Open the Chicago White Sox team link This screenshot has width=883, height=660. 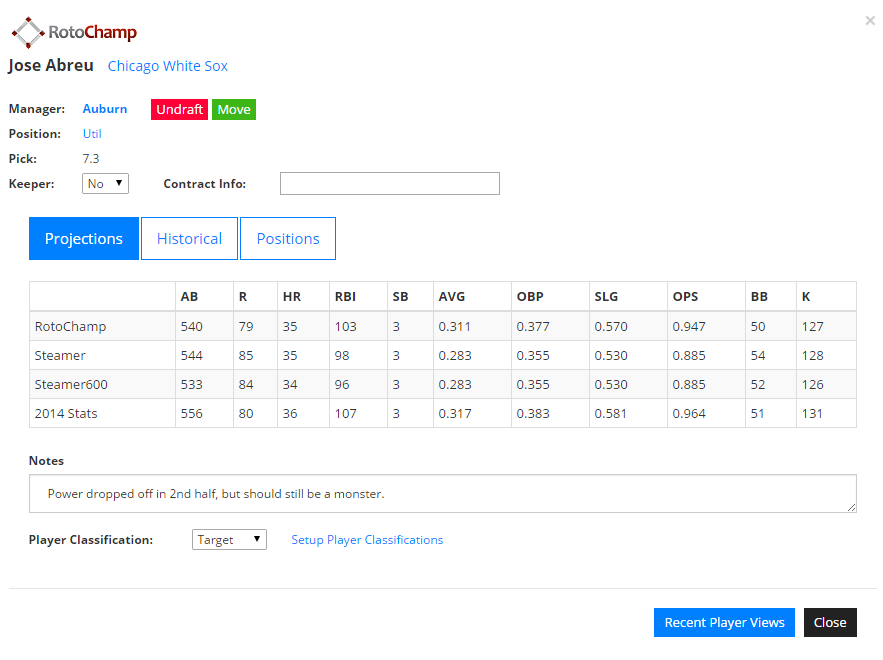pyautogui.click(x=168, y=66)
